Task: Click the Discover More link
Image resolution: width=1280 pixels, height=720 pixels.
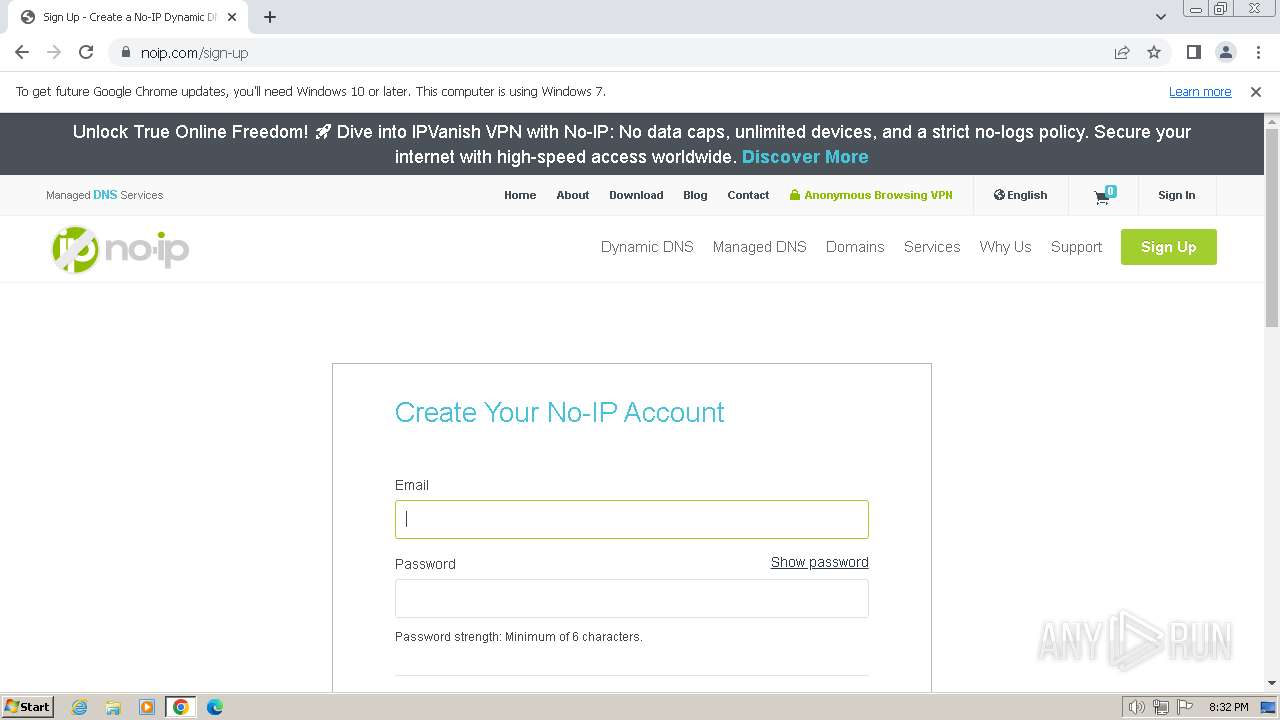Action: click(805, 157)
